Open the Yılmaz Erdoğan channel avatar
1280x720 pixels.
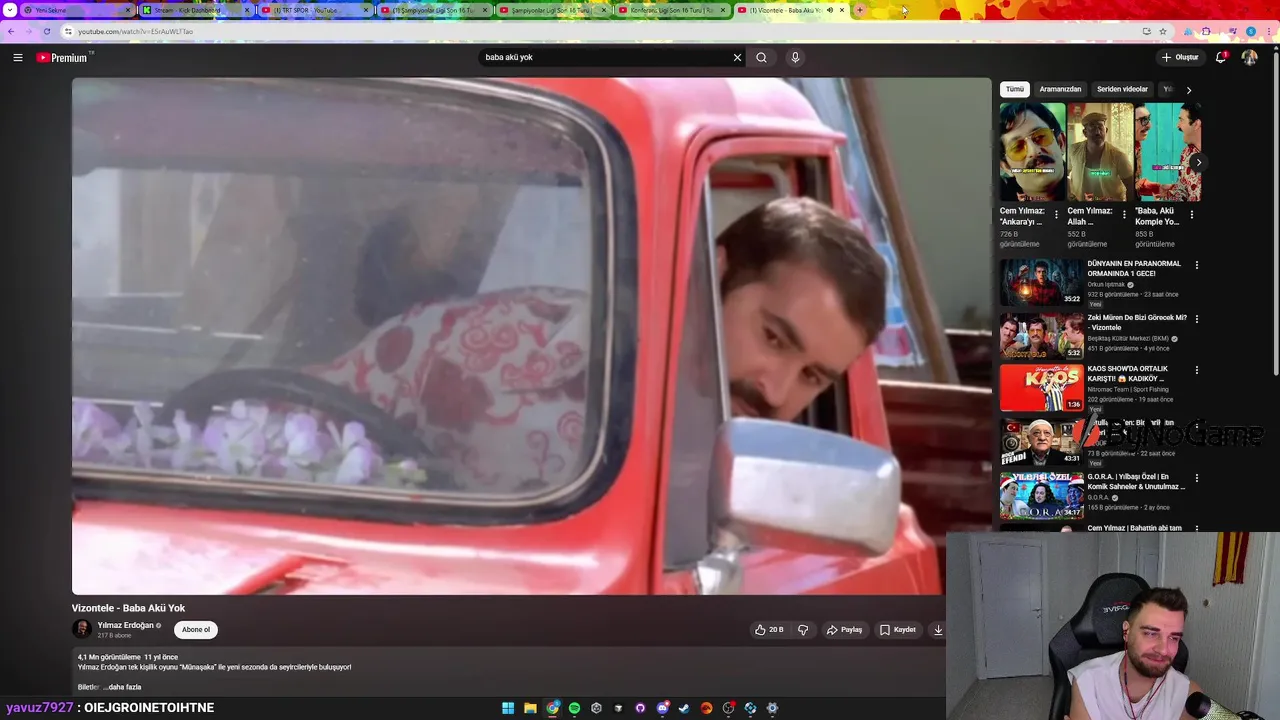click(x=82, y=629)
